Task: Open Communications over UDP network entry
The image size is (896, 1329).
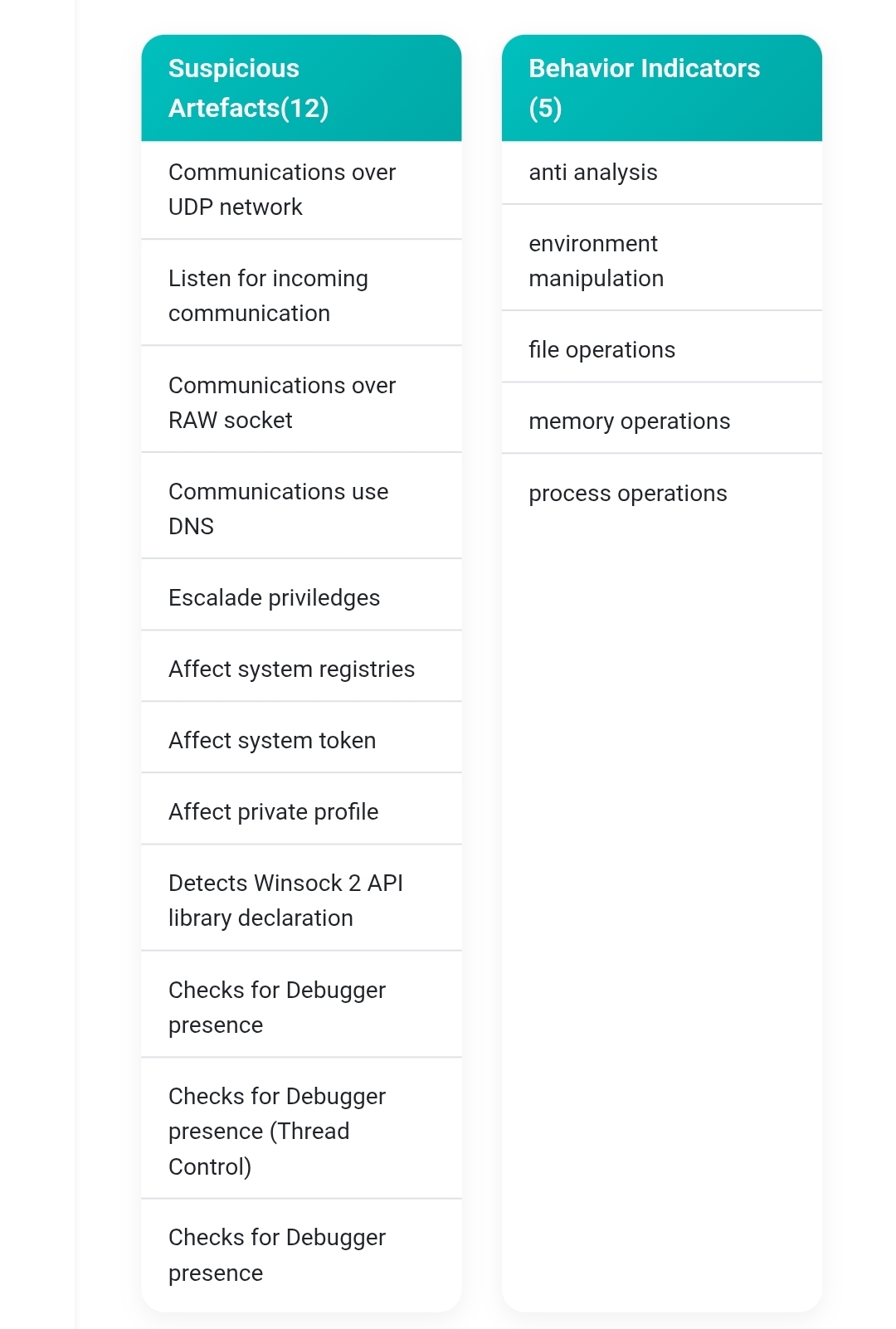Action: point(301,190)
